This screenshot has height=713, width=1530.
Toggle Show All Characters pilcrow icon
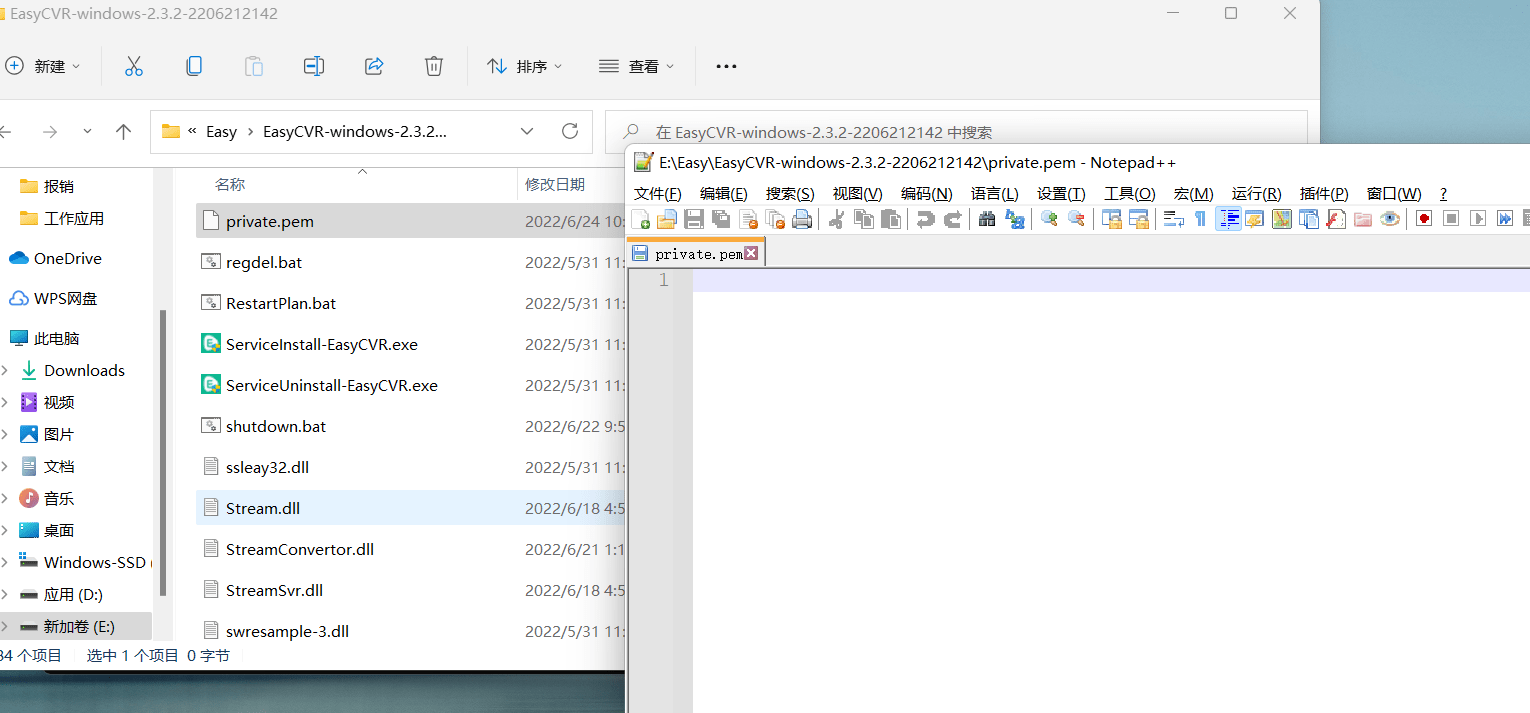click(x=1200, y=219)
